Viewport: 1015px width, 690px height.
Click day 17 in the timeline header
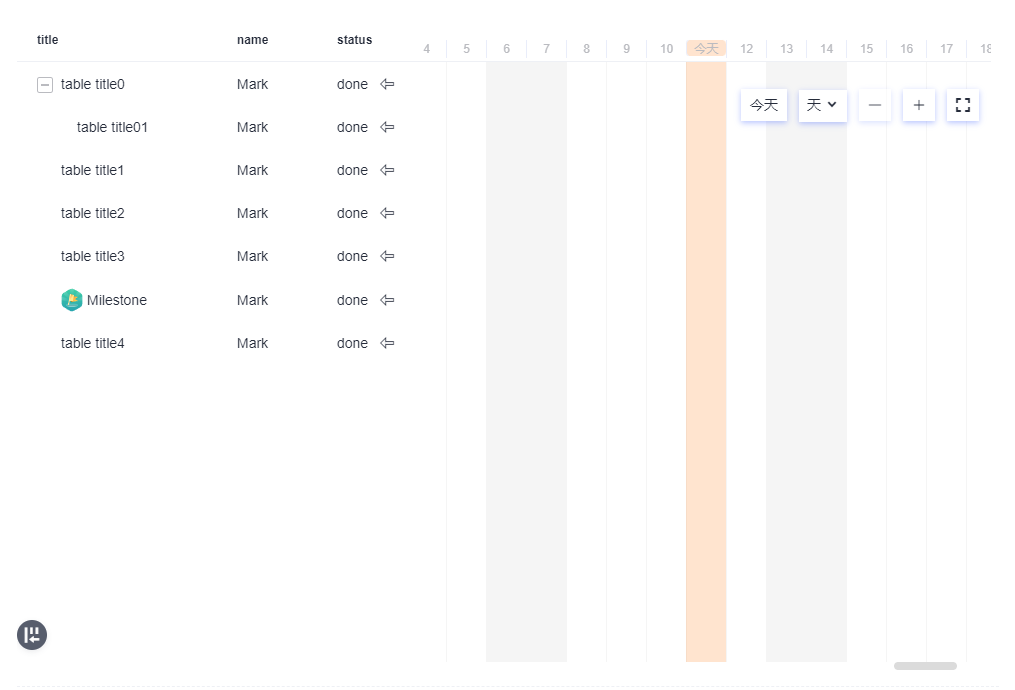(x=946, y=49)
